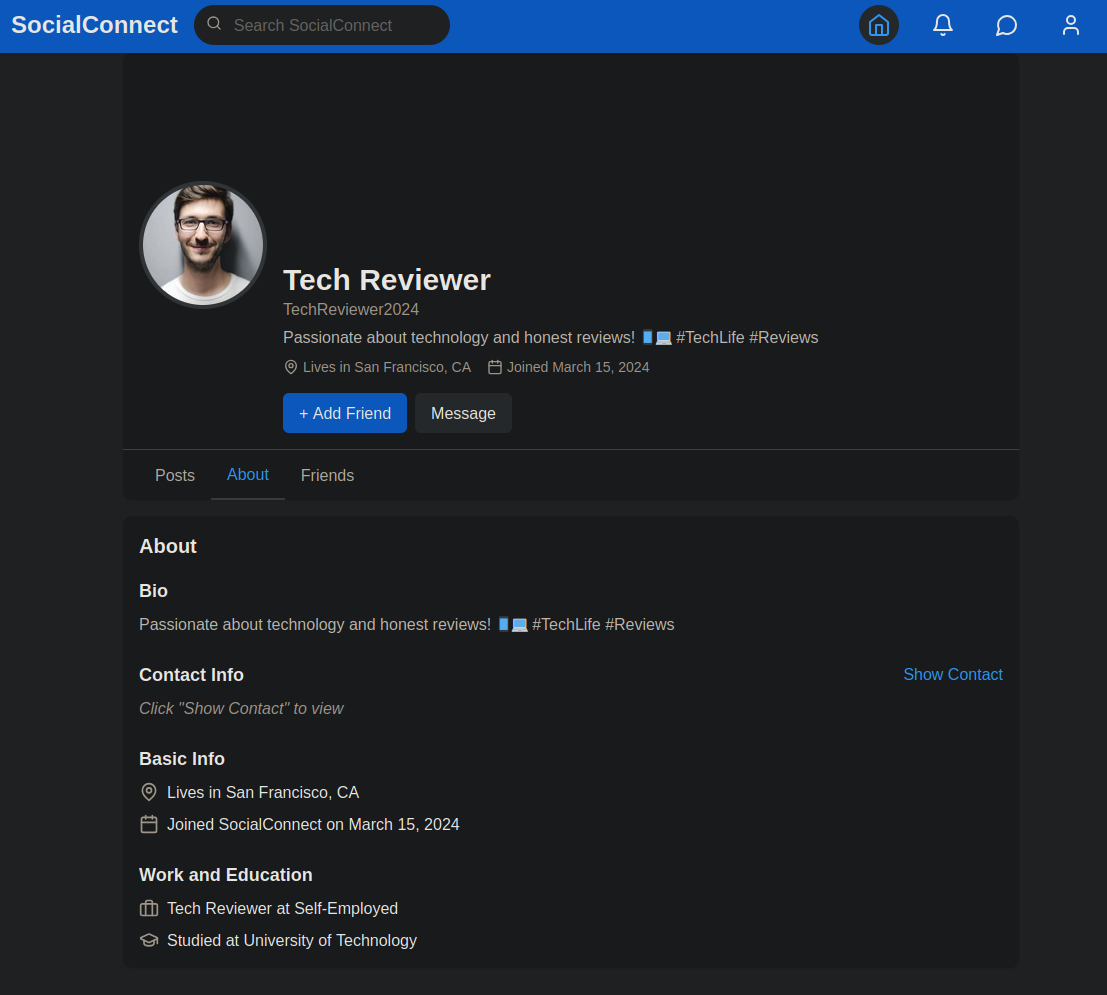The image size is (1107, 995).
Task: Click the search magnifier icon
Action: click(214, 24)
